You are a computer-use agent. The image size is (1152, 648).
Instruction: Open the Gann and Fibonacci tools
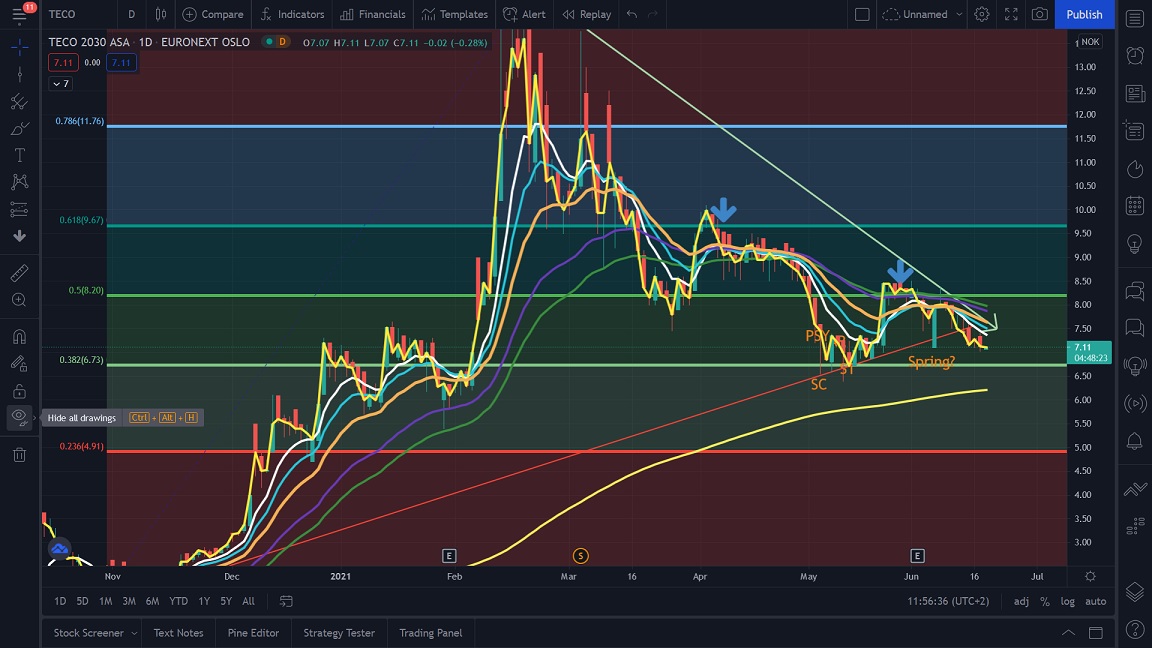click(x=20, y=101)
